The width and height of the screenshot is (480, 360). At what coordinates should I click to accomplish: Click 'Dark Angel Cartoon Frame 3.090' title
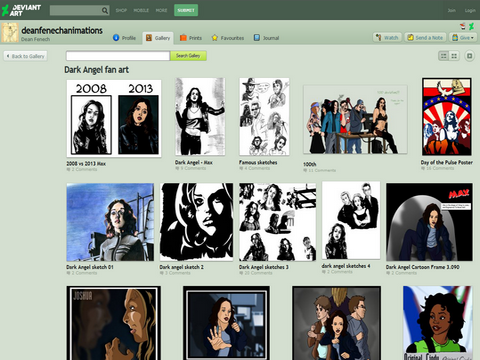423,267
